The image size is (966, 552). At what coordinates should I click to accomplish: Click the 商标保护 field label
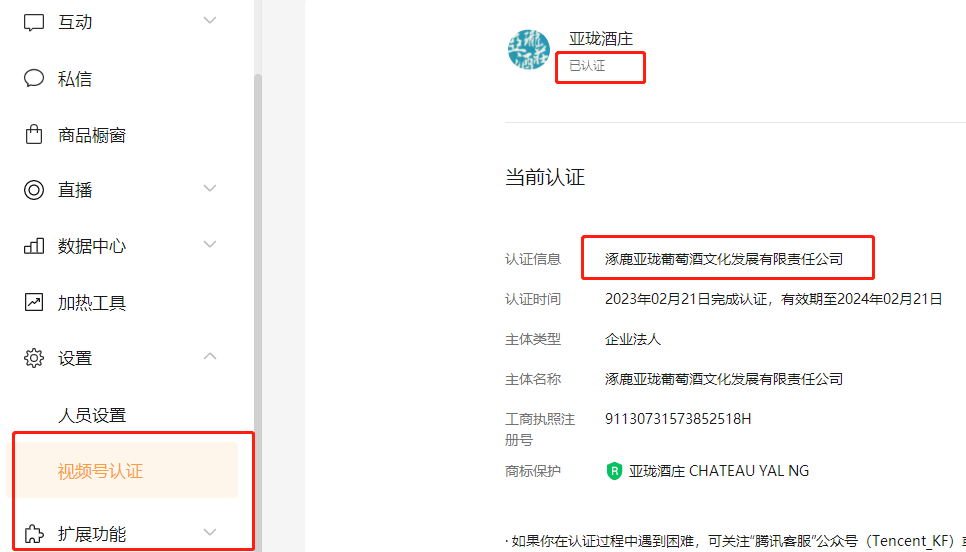[533, 471]
